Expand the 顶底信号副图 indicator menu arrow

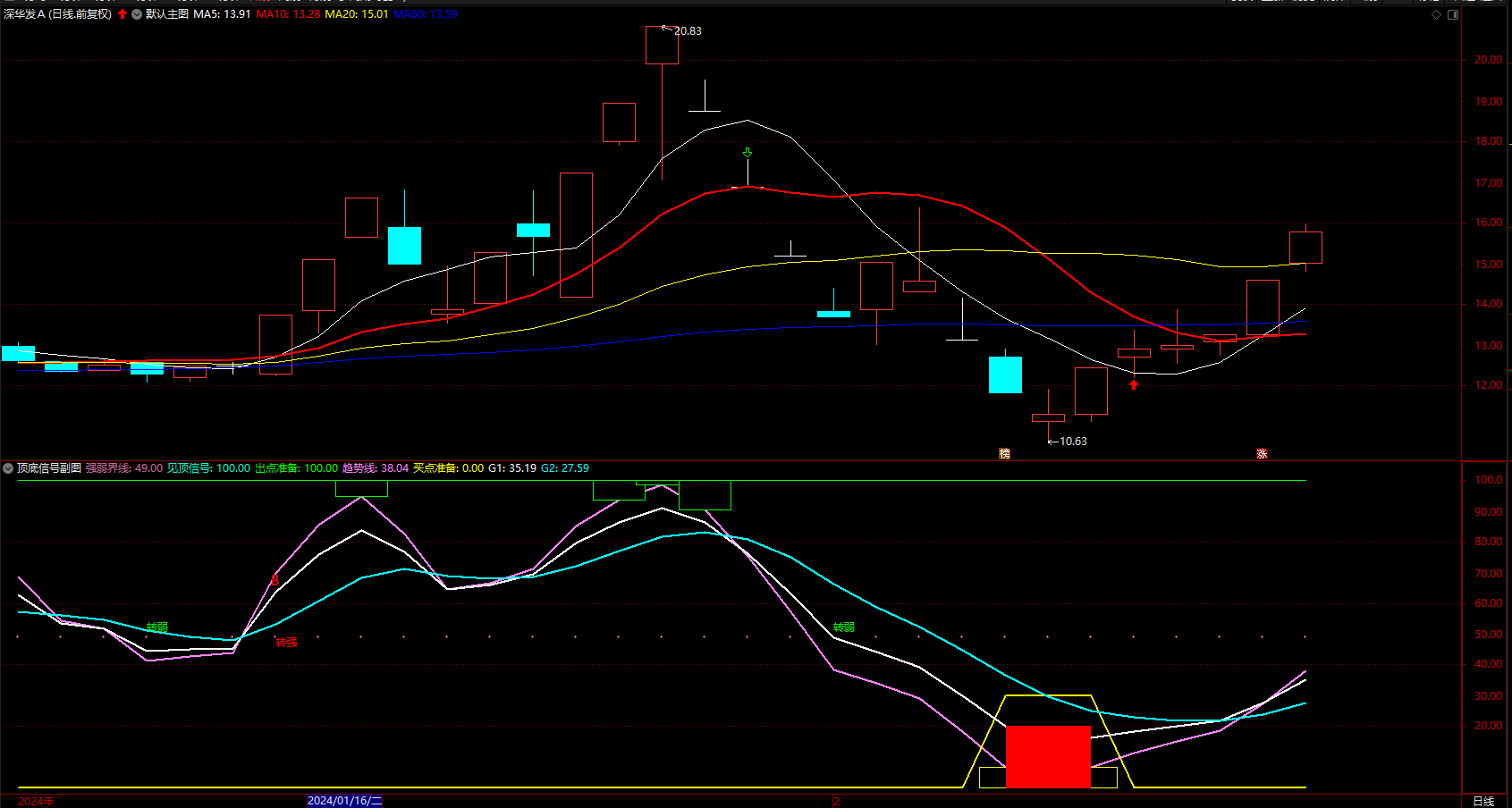[8, 468]
